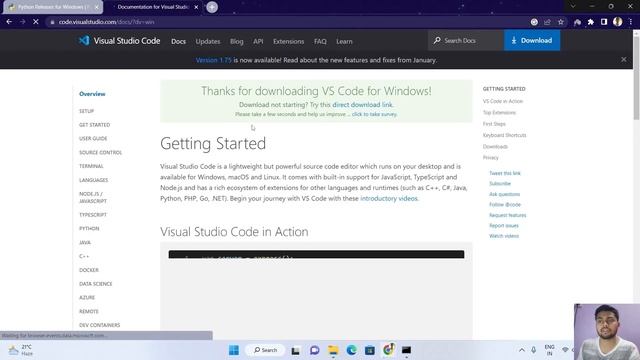
Task: Open the Extensions puzzle piece menu
Action: (591, 22)
